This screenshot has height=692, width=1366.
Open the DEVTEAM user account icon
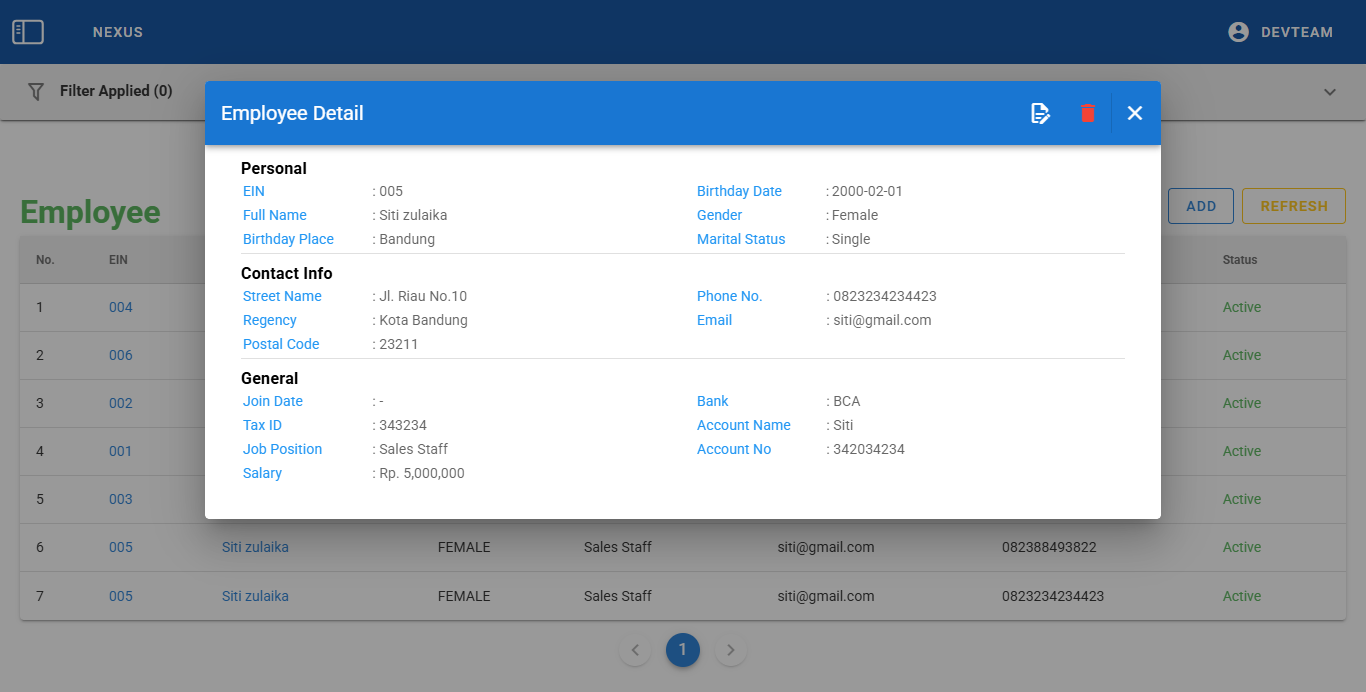coord(1239,32)
